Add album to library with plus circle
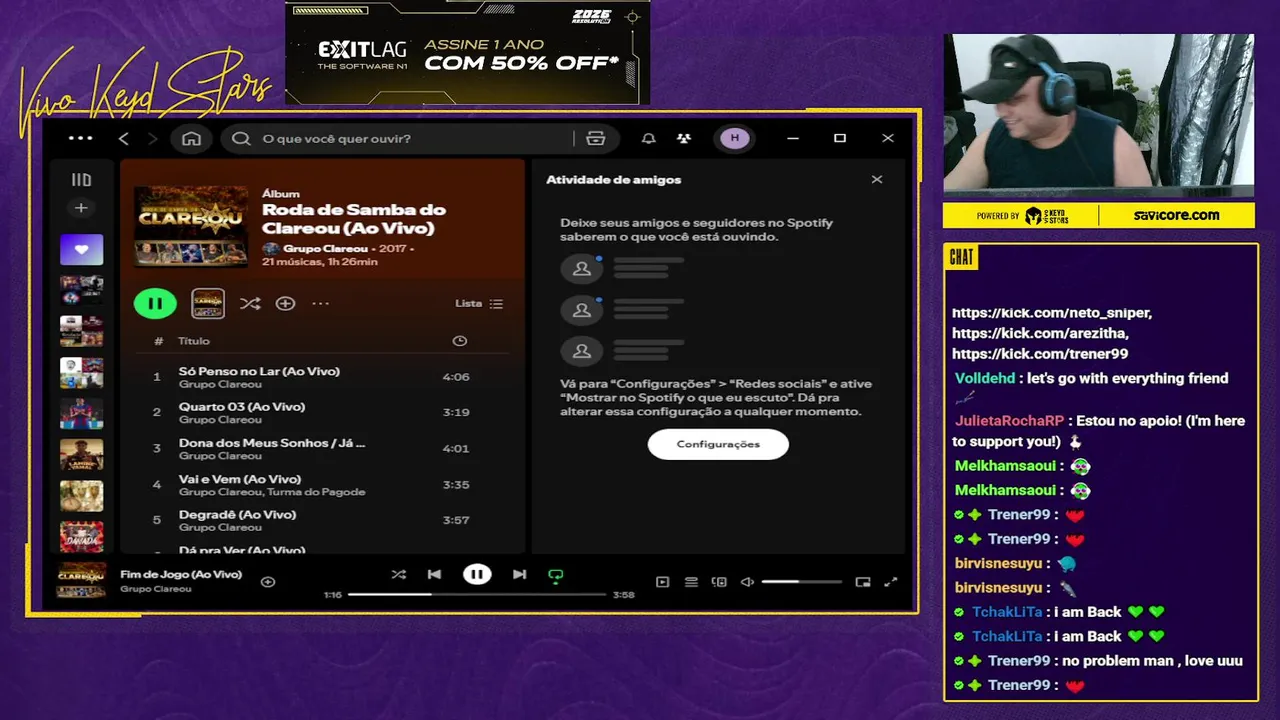 coord(285,303)
